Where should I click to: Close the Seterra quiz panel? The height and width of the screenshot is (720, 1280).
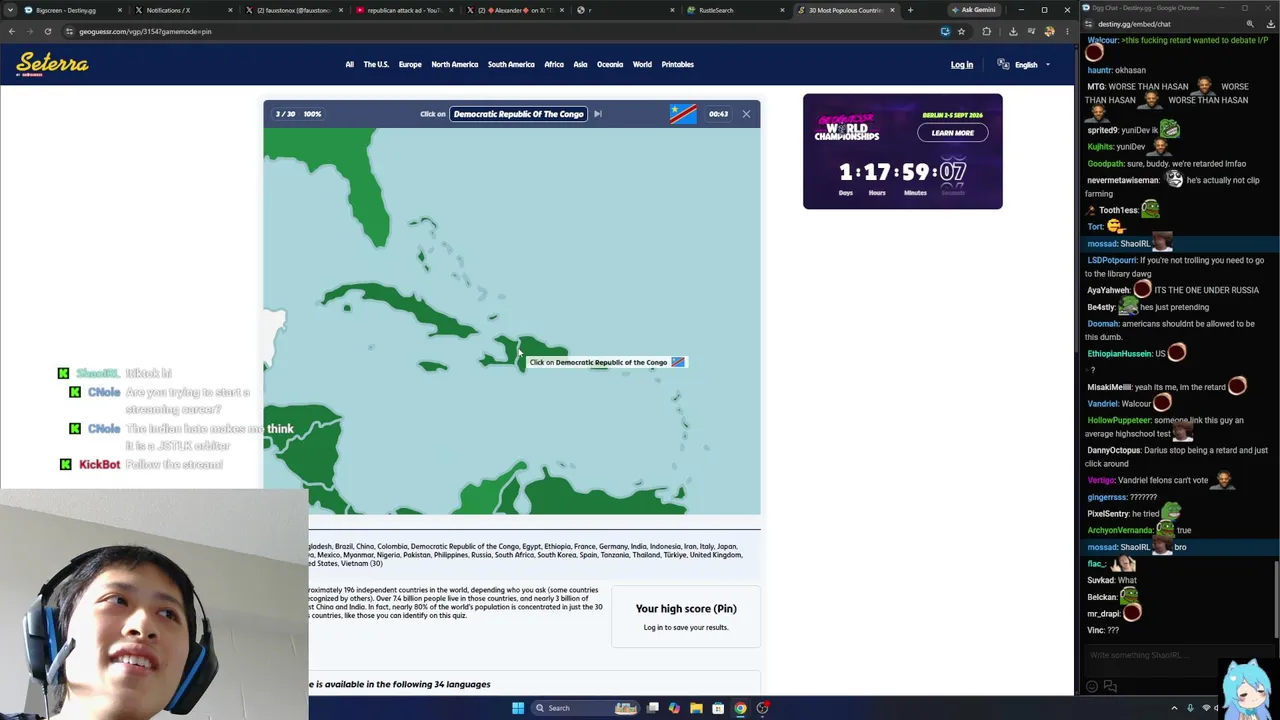pos(746,114)
